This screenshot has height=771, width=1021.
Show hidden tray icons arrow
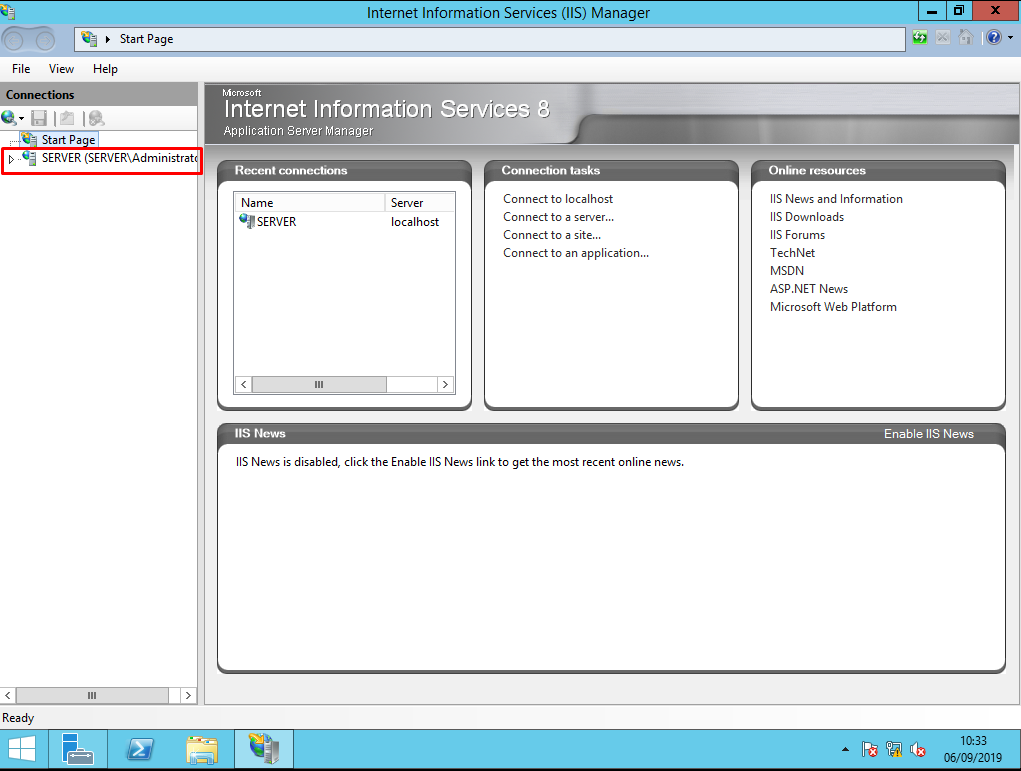coord(845,750)
